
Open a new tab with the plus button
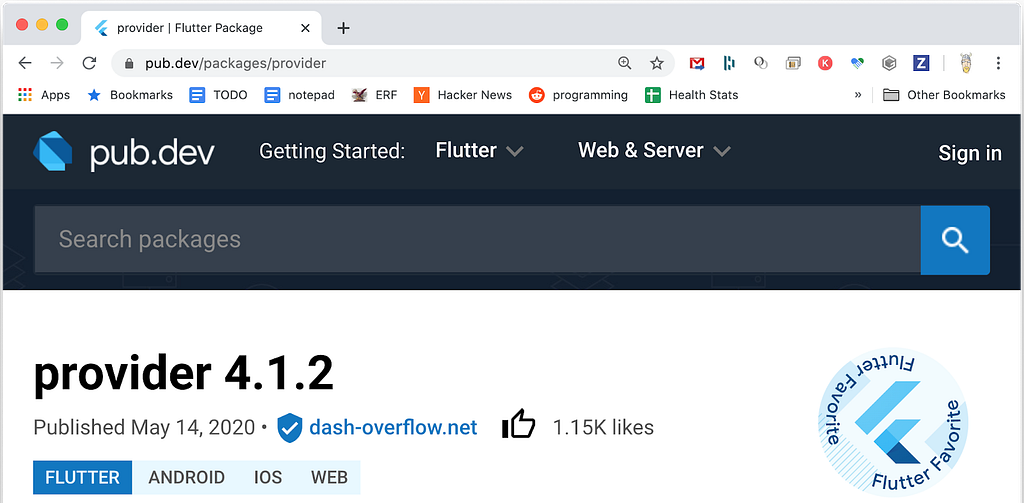(344, 28)
